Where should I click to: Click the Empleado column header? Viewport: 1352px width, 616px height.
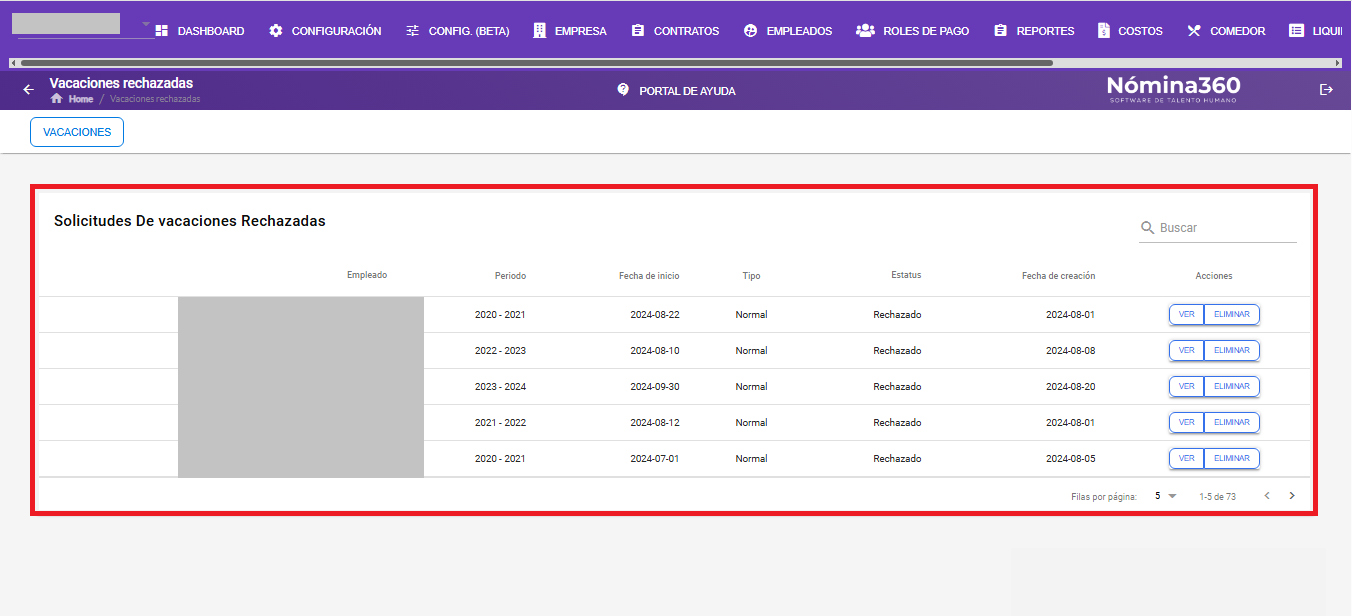(x=367, y=275)
